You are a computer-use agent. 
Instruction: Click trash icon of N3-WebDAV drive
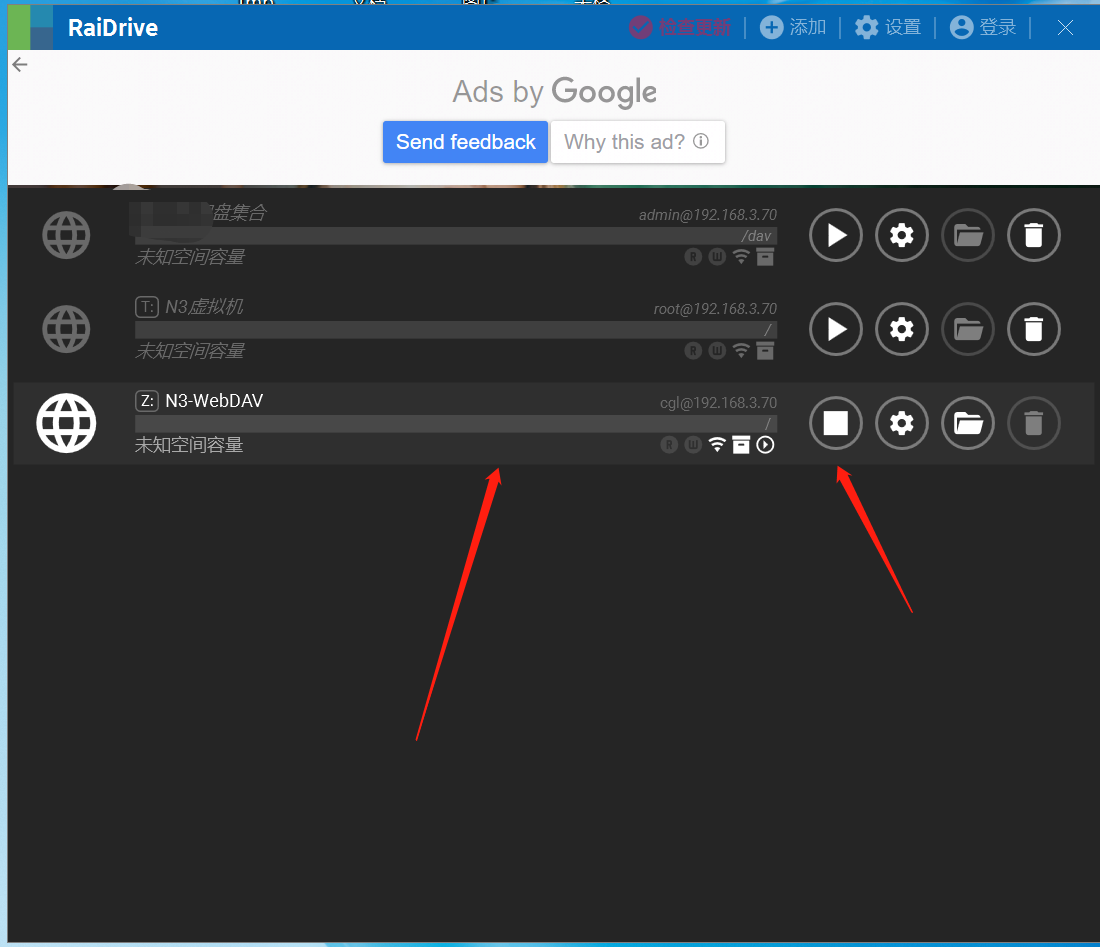pyautogui.click(x=1033, y=423)
